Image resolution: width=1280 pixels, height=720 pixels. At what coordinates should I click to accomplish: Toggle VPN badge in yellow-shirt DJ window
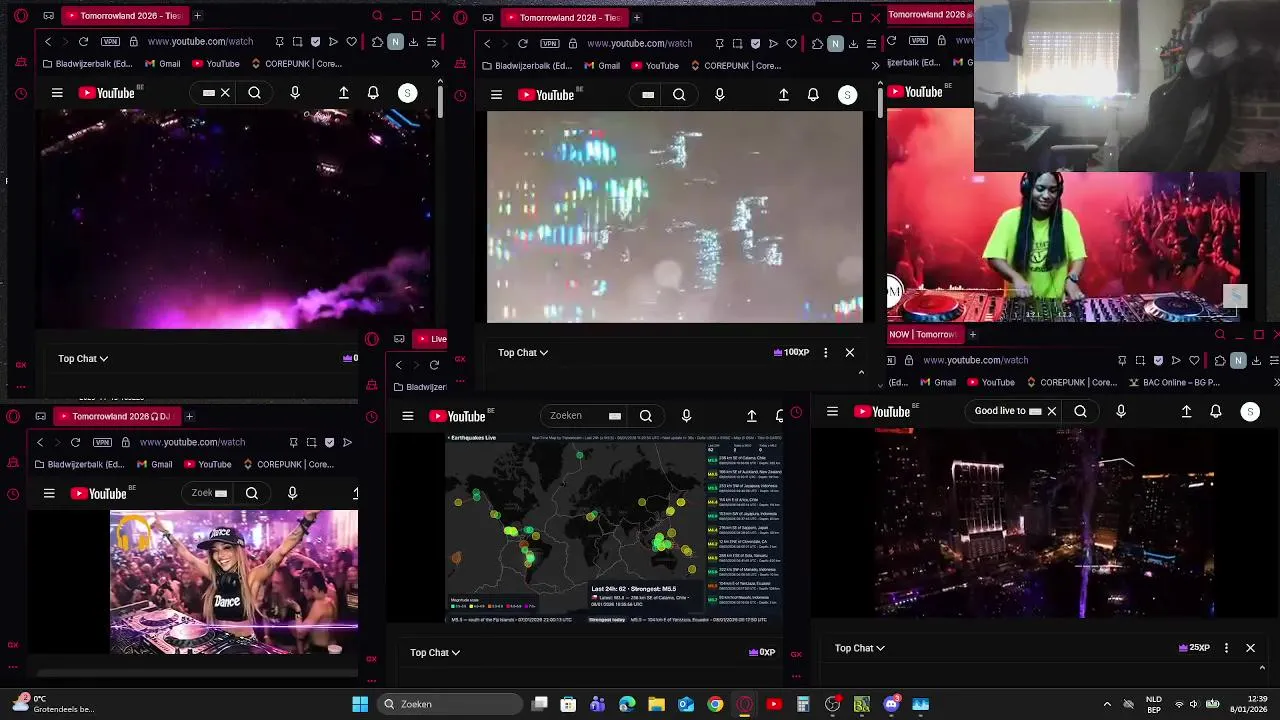(916, 41)
